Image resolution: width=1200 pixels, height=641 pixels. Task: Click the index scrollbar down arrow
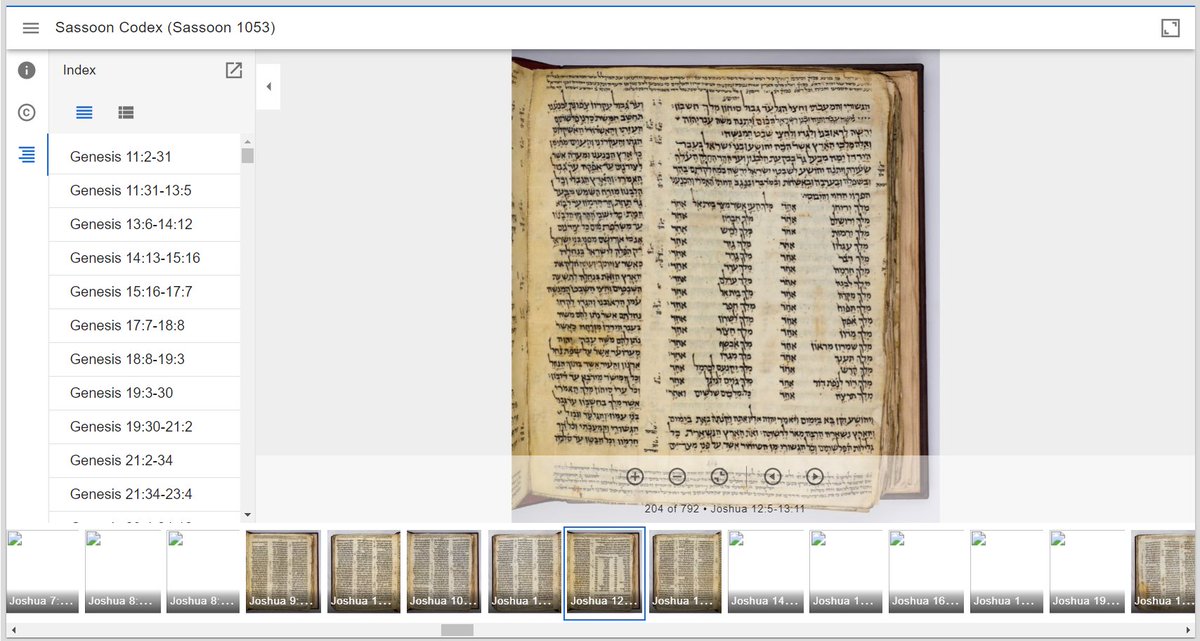[x=248, y=516]
